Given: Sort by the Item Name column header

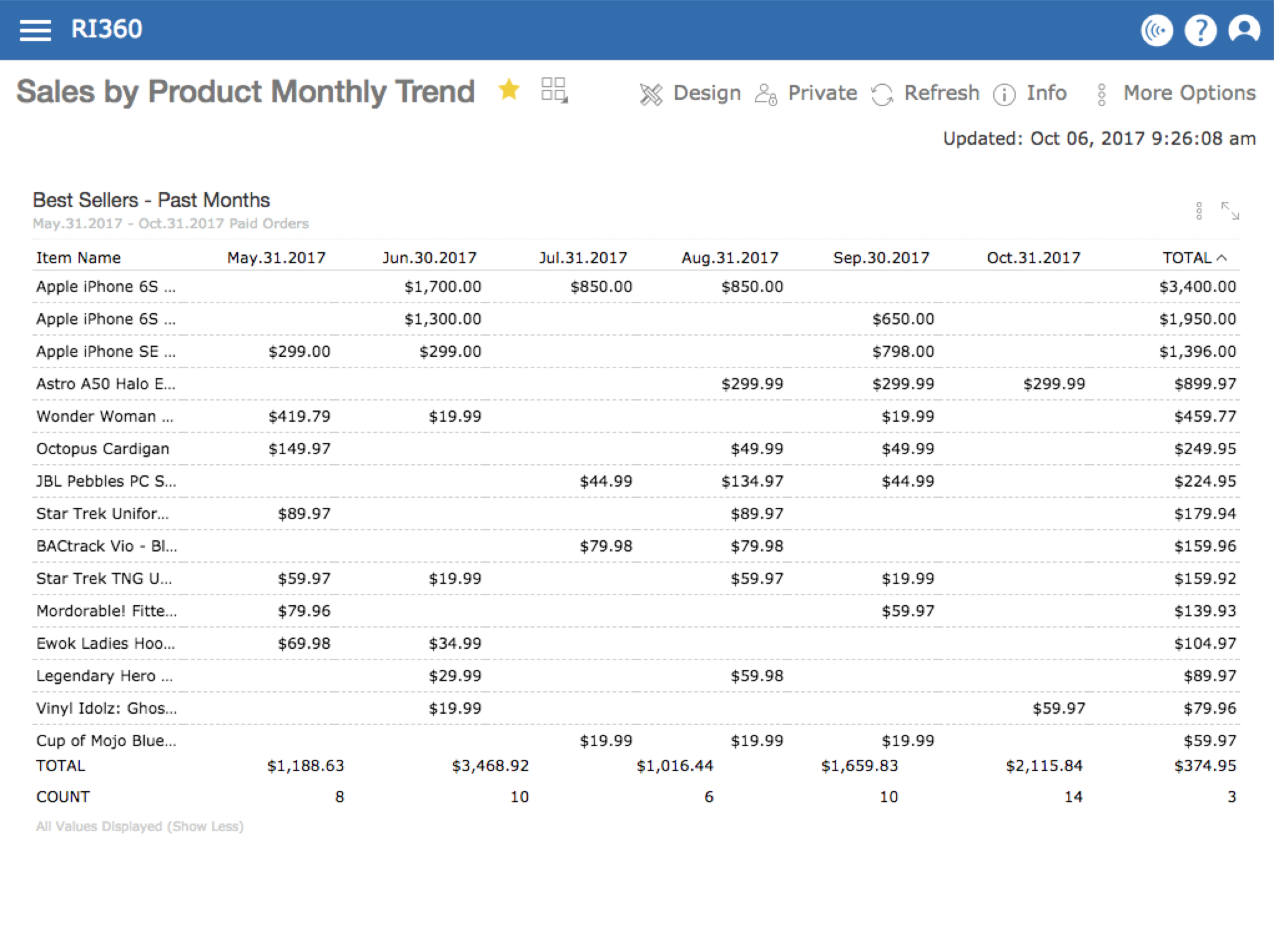Looking at the screenshot, I should click(79, 258).
